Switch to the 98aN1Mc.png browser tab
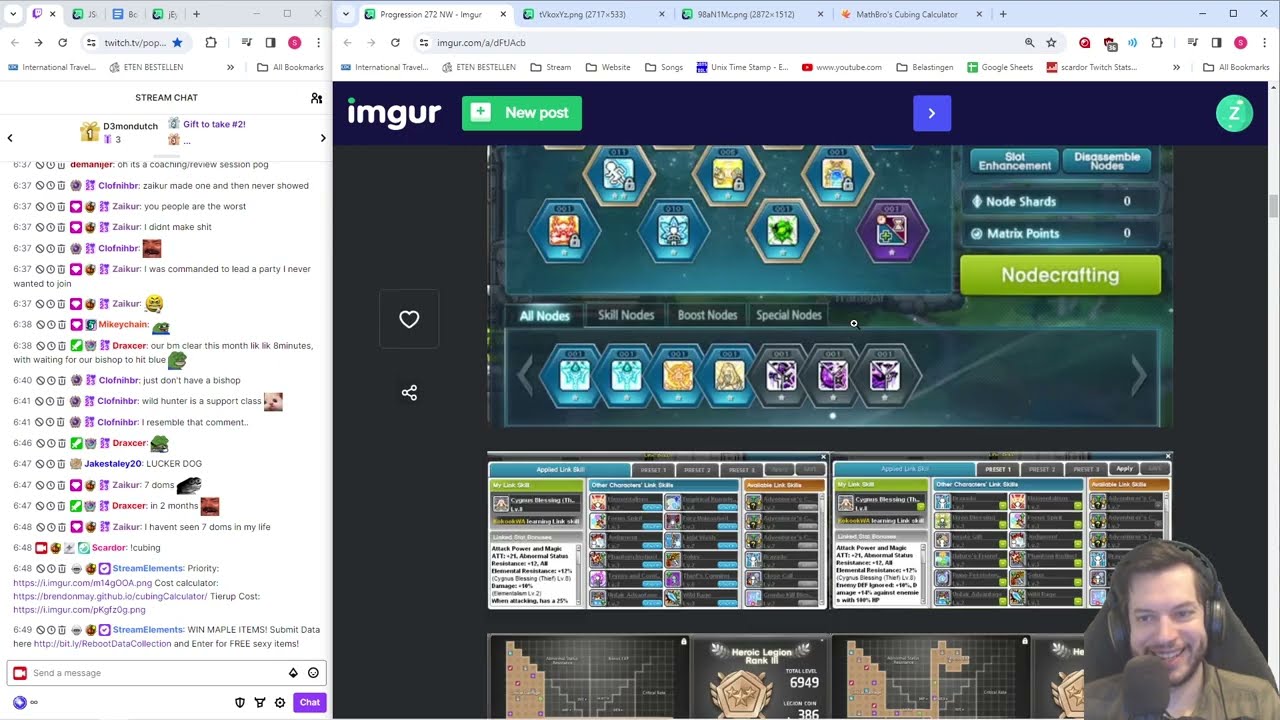The width and height of the screenshot is (1280, 720). pos(750,14)
